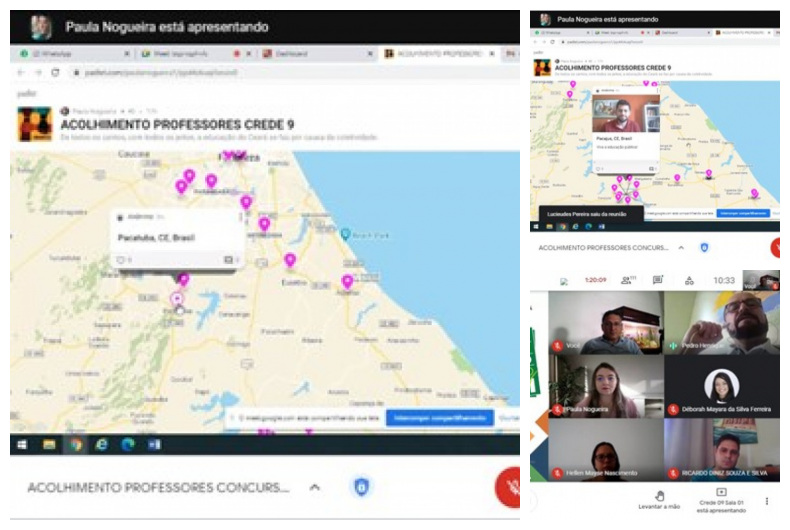The height and width of the screenshot is (530, 790).
Task: Click the padlet URL address bar in left browser
Action: pos(200,72)
